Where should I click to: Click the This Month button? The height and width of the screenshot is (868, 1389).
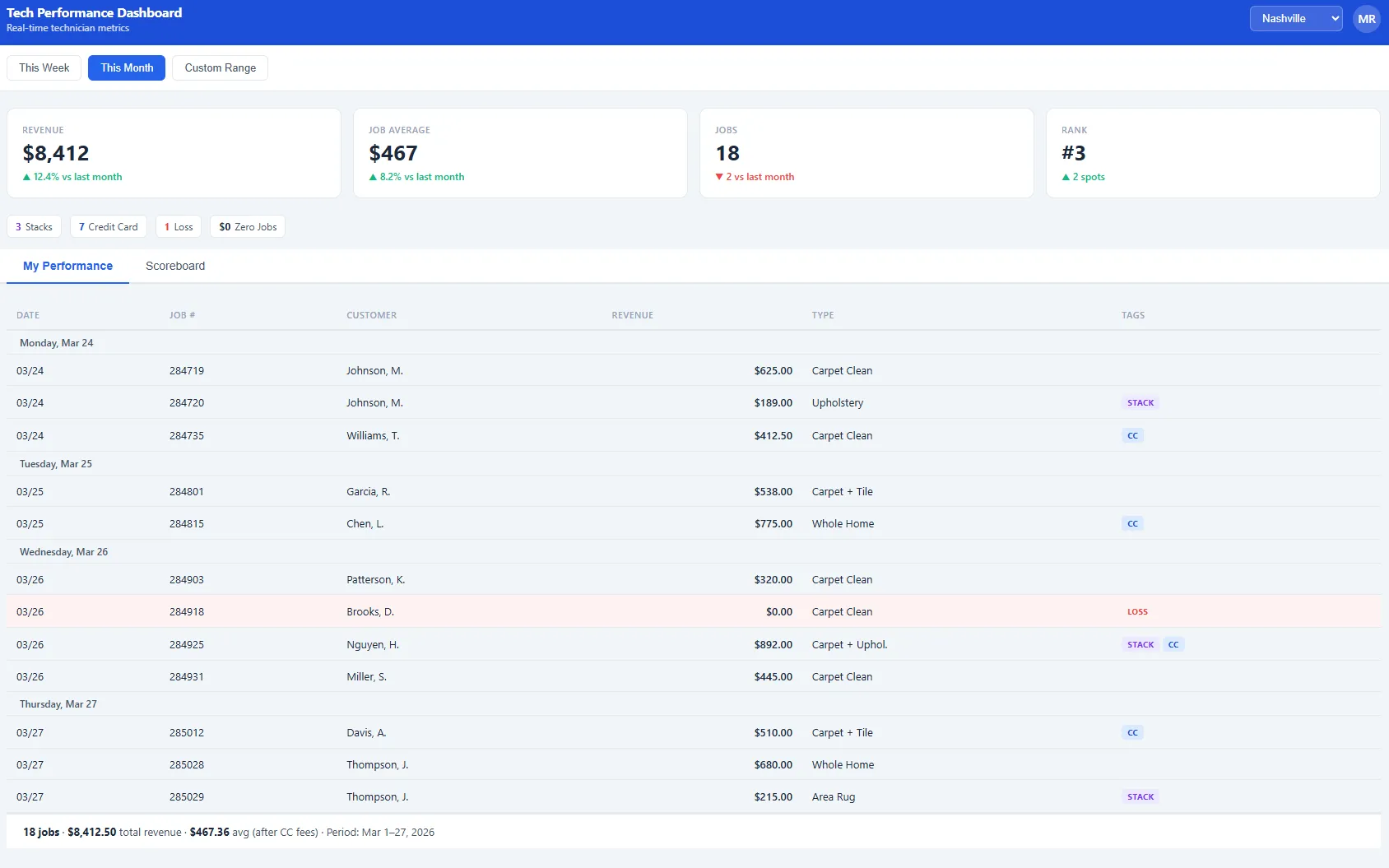tap(126, 67)
